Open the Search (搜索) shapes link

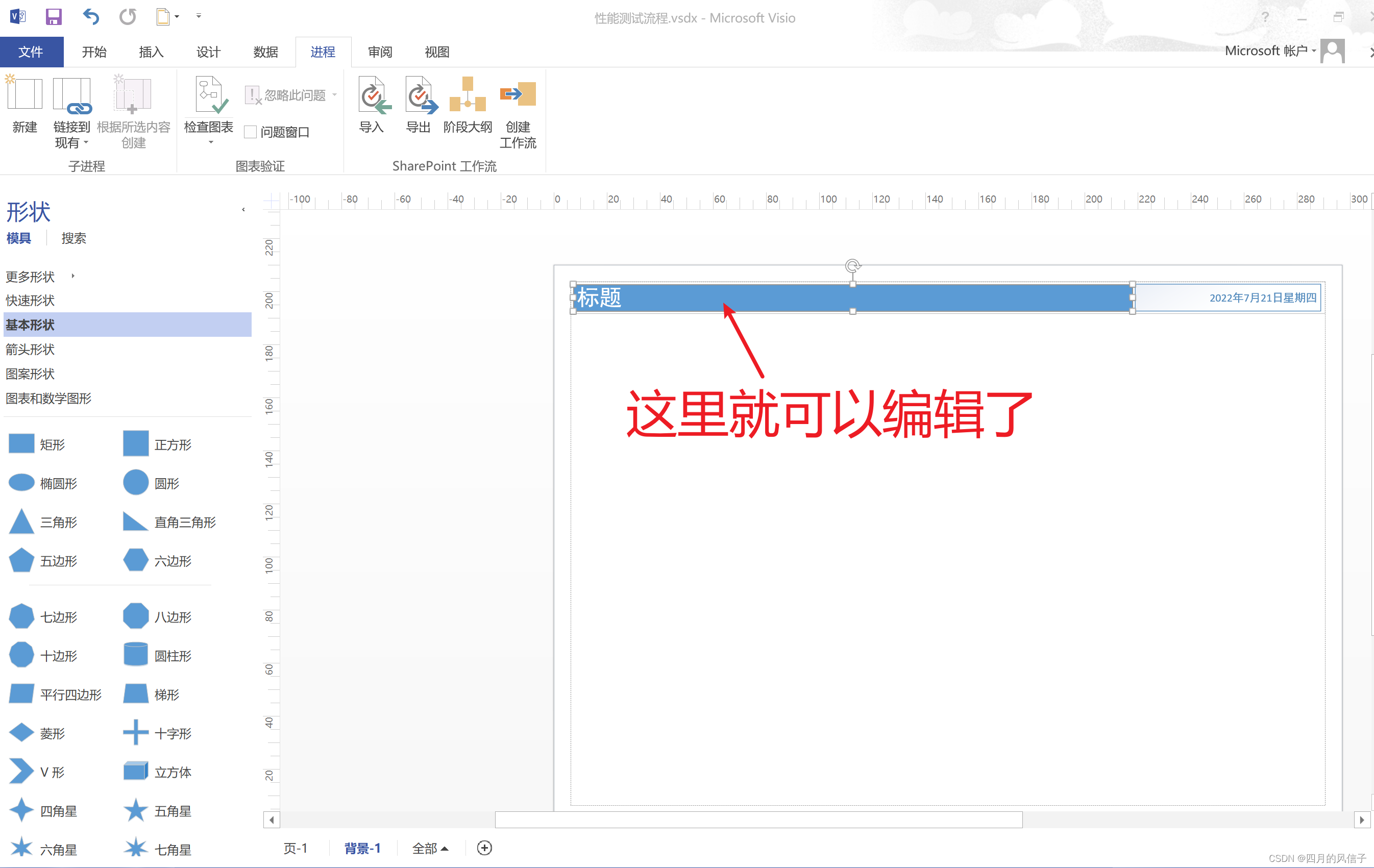(x=73, y=238)
